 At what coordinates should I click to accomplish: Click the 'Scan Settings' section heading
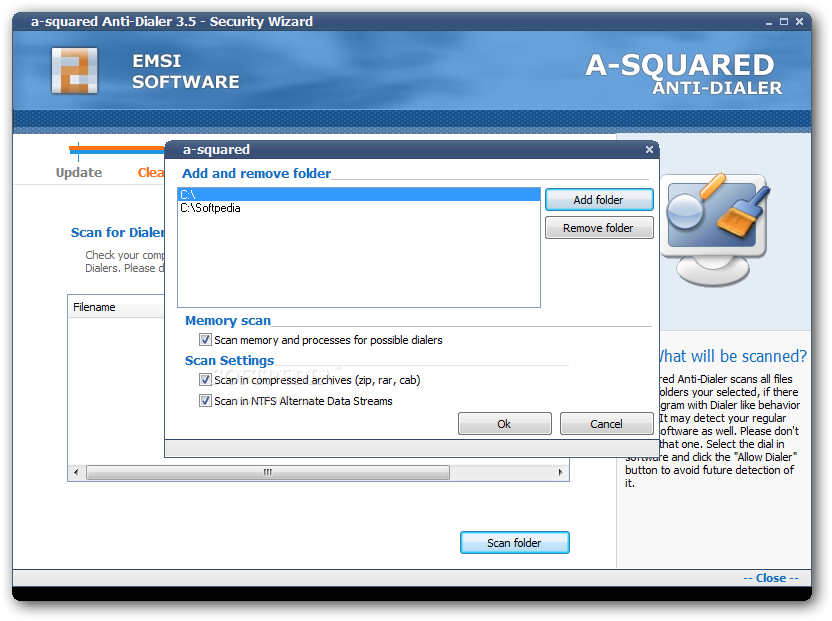click(229, 360)
